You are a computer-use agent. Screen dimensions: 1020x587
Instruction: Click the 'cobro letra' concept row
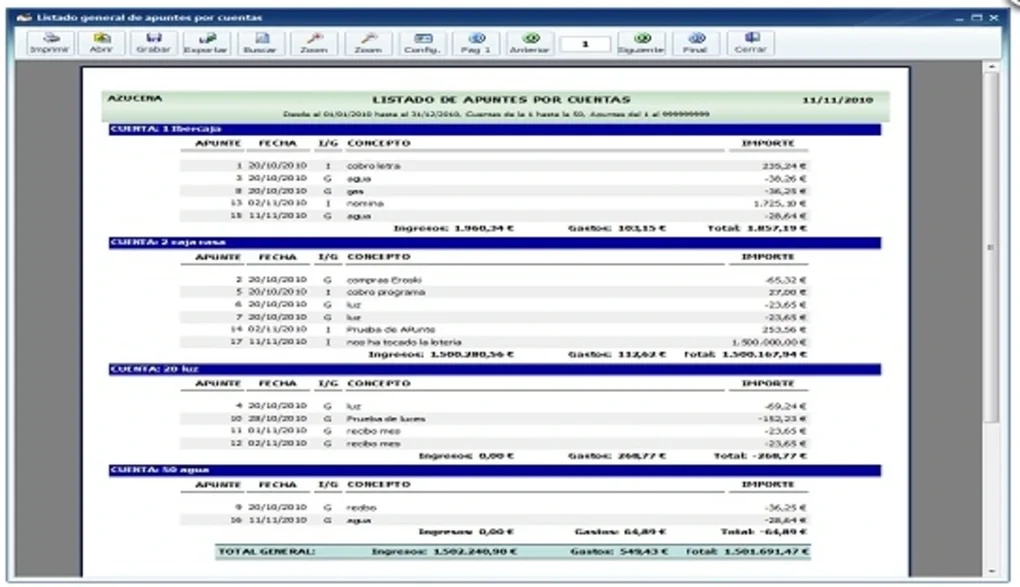coord(494,166)
